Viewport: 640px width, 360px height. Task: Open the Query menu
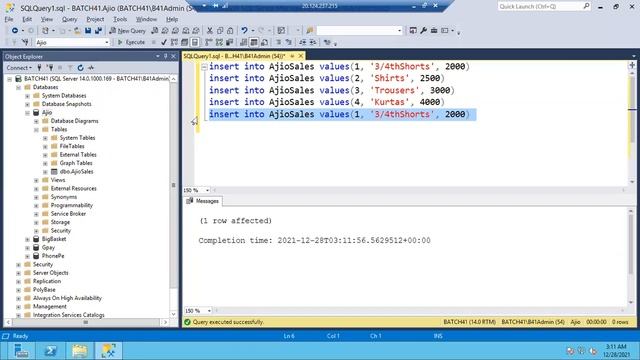coord(69,19)
